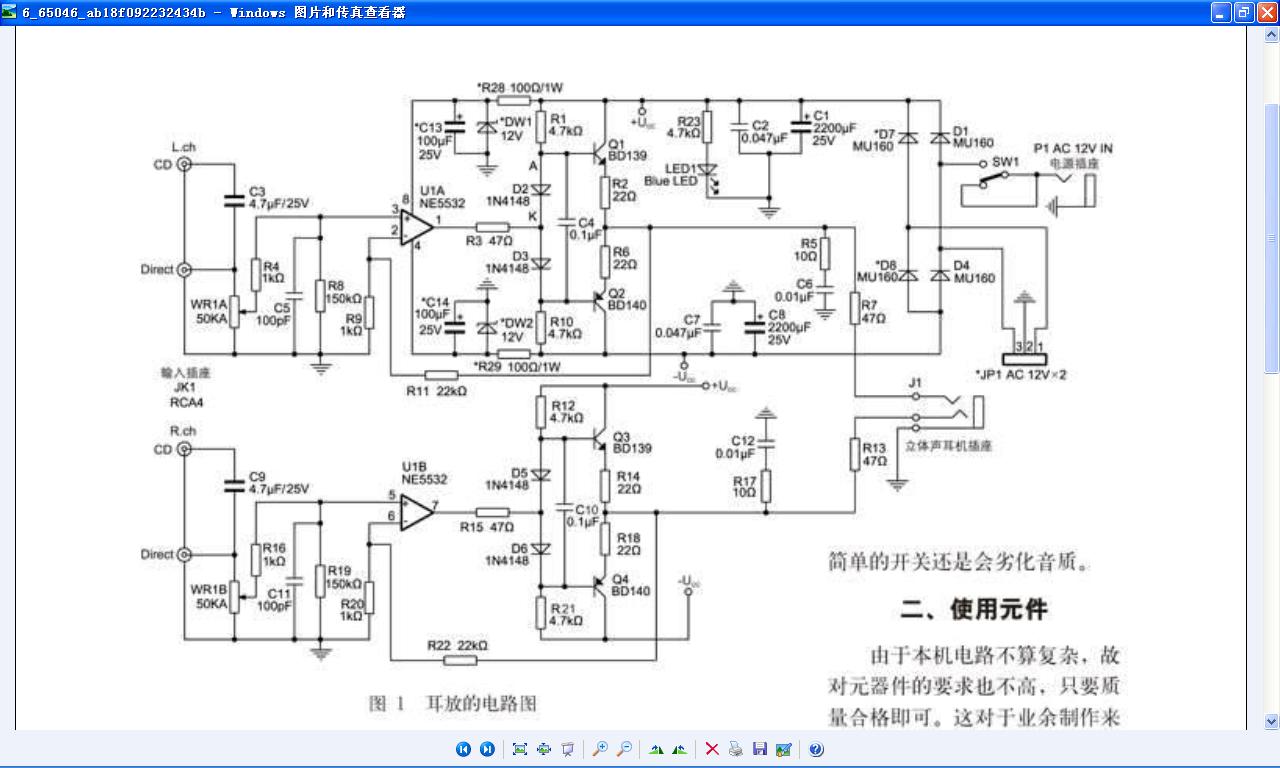Show the image at actual size
This screenshot has height=768, width=1280.
(x=544, y=749)
